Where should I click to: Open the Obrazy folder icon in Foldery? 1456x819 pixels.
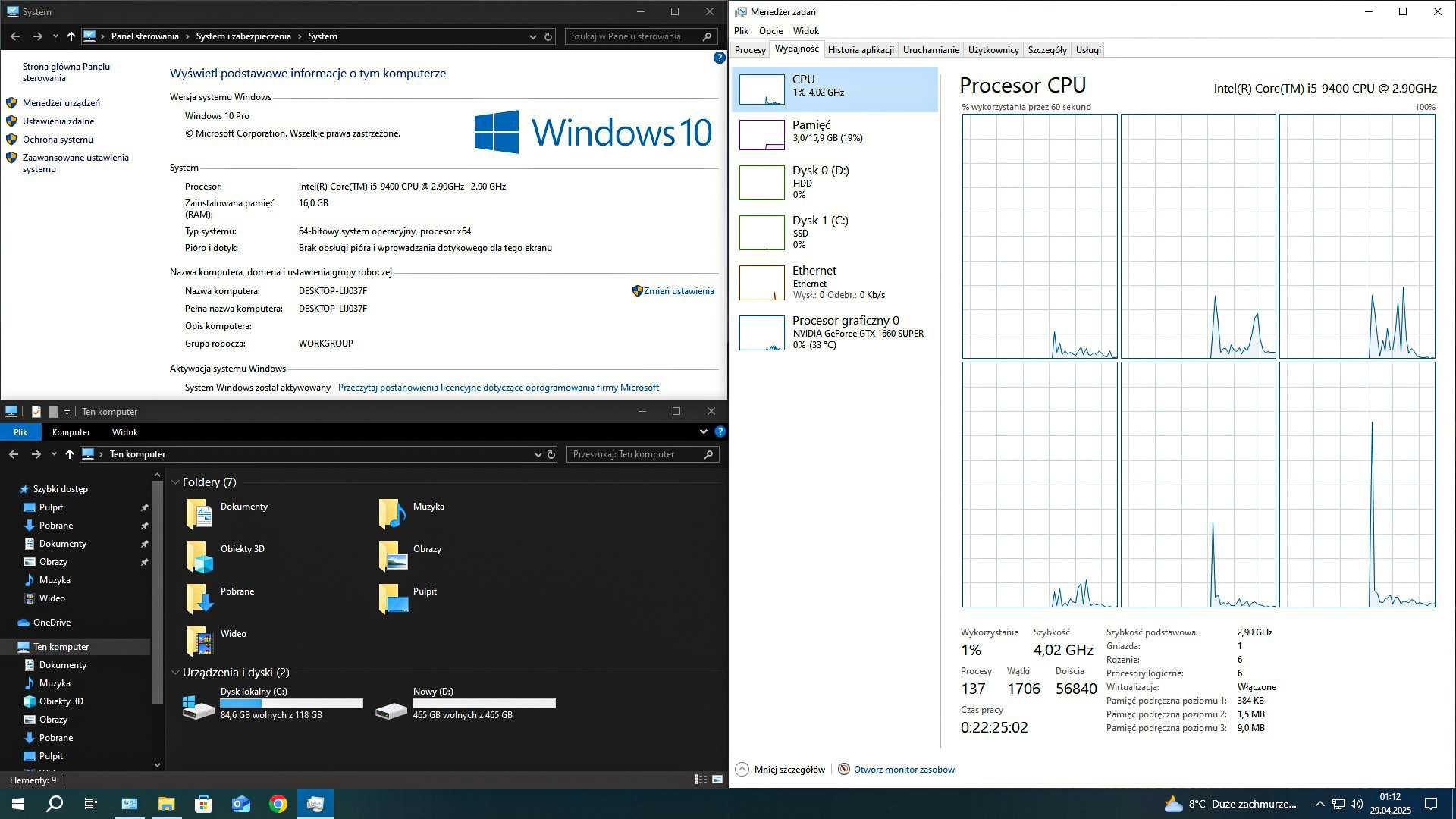392,556
